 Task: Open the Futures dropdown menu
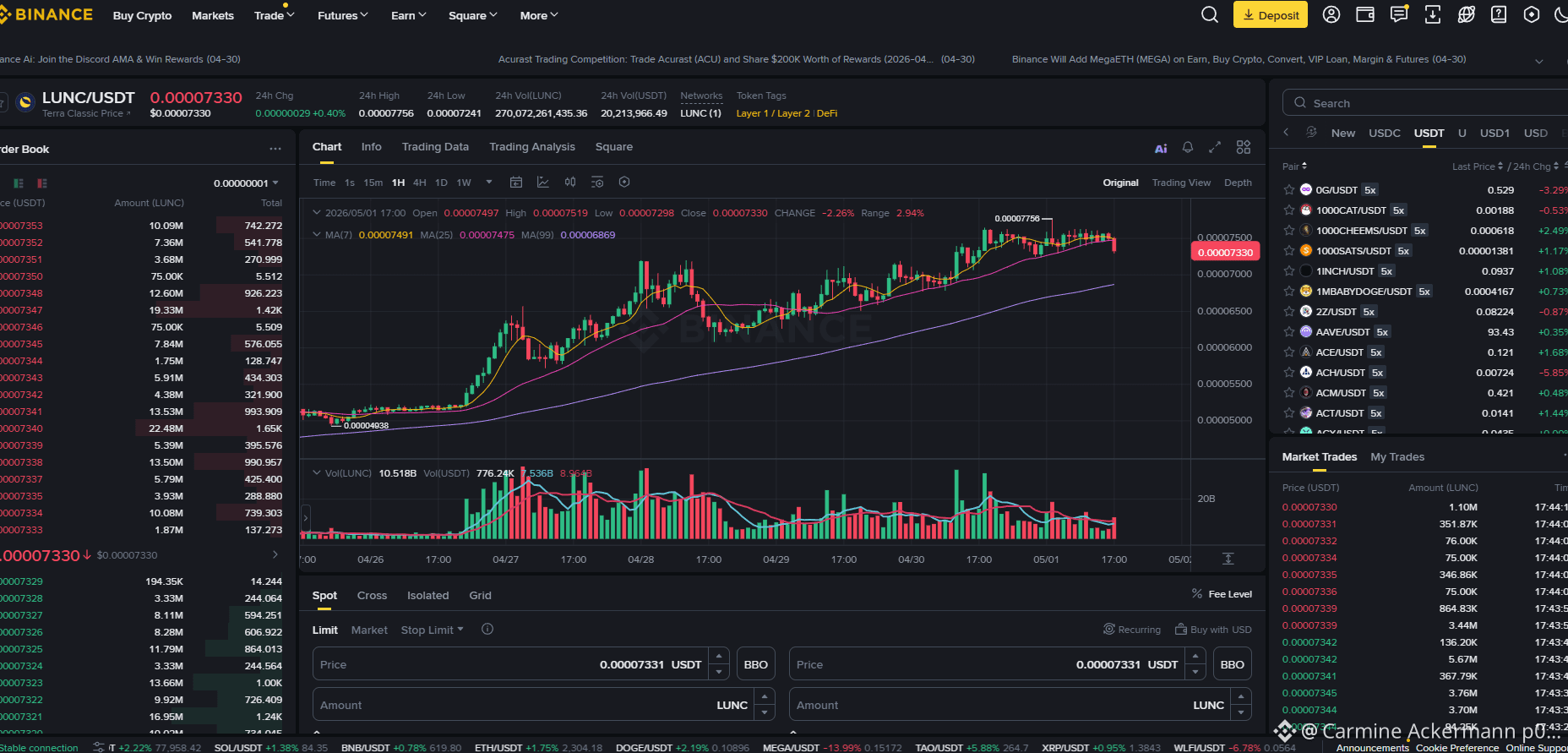(343, 15)
